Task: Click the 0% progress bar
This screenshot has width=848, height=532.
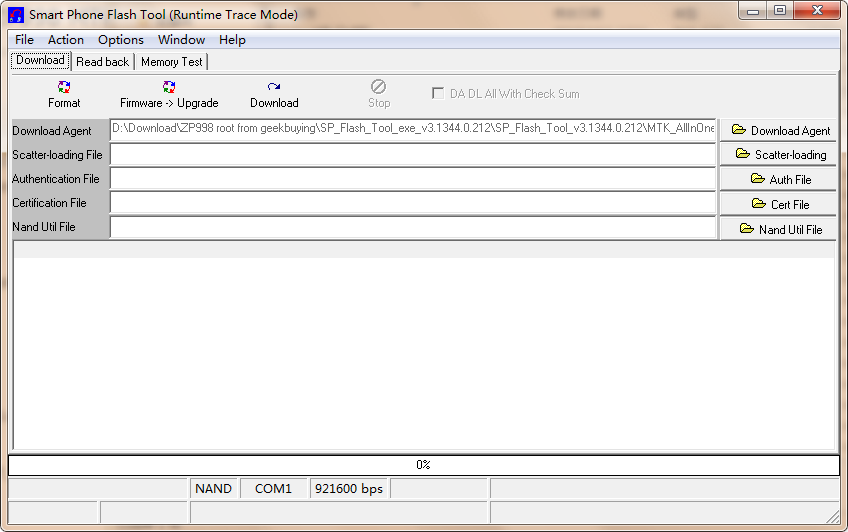Action: coord(423,465)
